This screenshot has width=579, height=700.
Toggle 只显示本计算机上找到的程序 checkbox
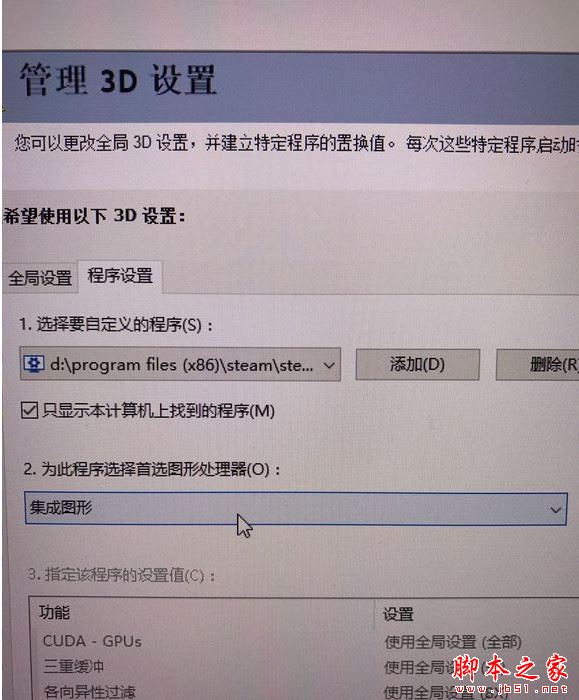tap(29, 410)
